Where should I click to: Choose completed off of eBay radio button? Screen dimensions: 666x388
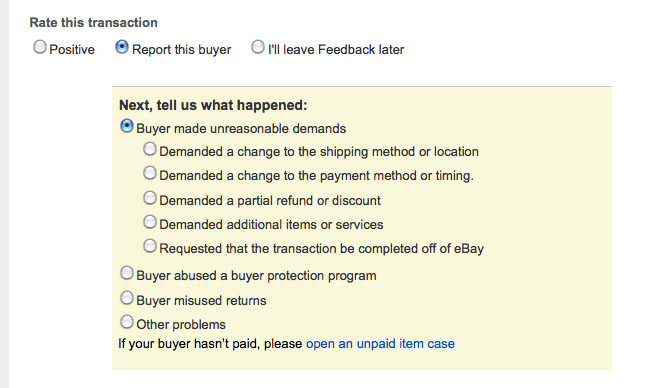point(150,246)
